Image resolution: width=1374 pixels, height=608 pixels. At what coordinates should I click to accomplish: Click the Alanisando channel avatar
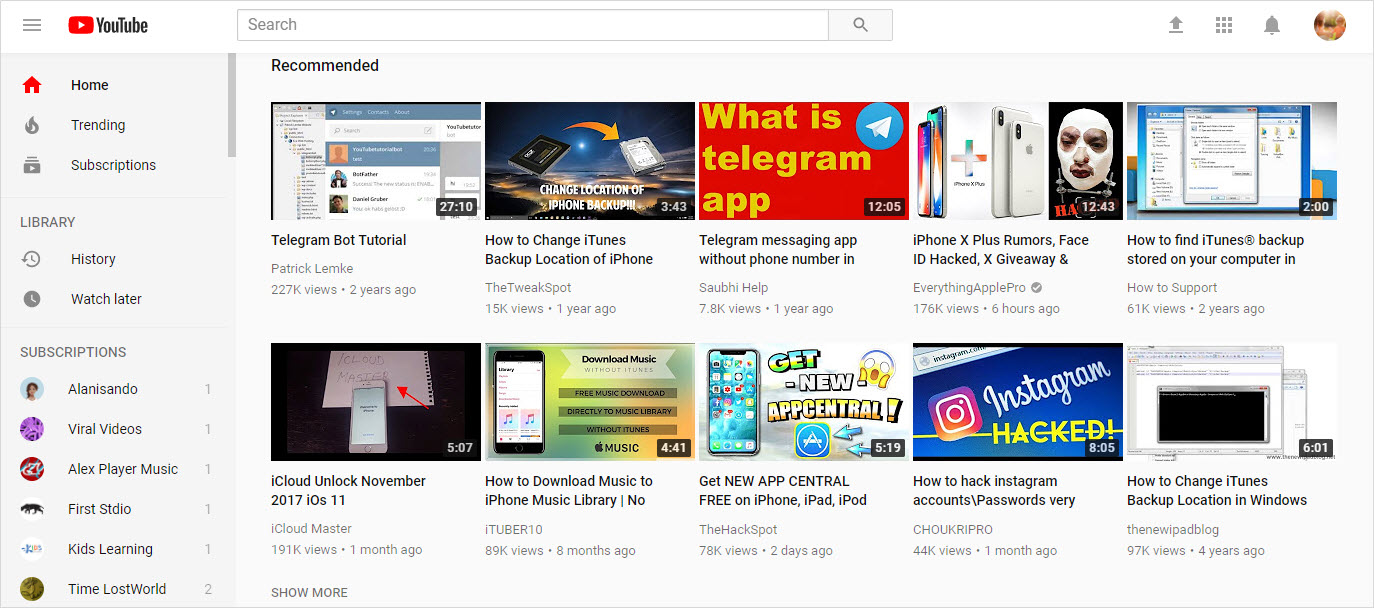[x=32, y=389]
